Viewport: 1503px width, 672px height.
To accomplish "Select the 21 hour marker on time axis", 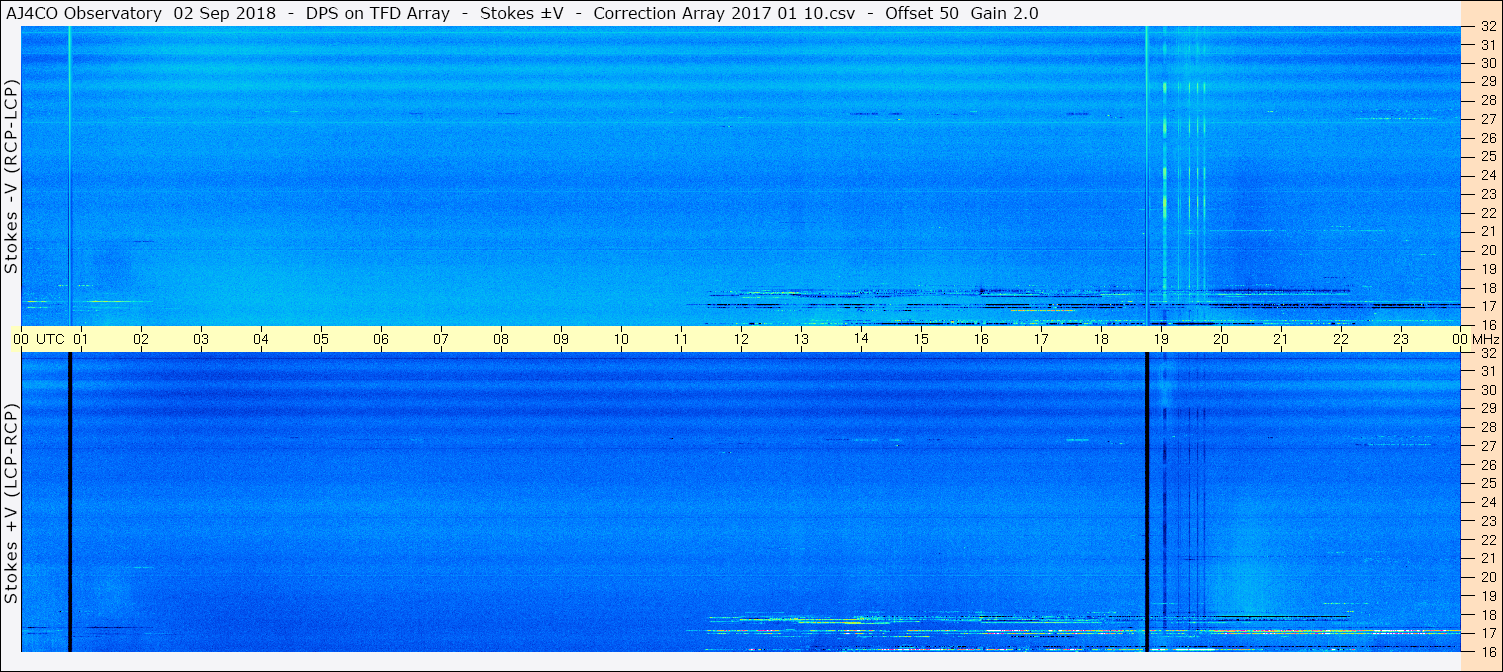I will [1281, 340].
